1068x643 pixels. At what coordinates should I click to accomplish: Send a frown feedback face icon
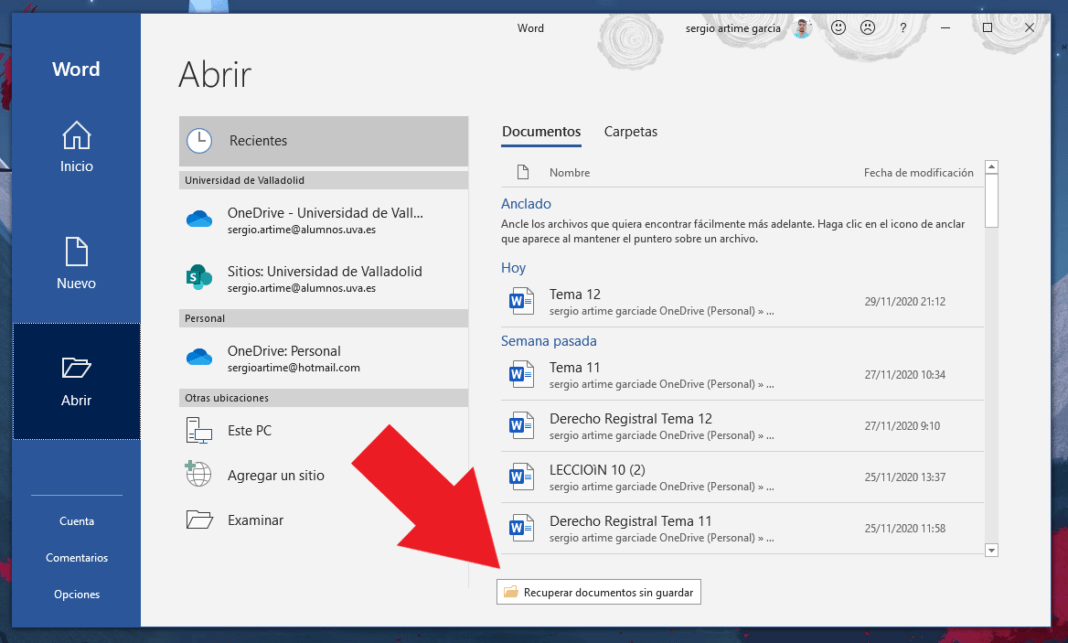click(867, 28)
